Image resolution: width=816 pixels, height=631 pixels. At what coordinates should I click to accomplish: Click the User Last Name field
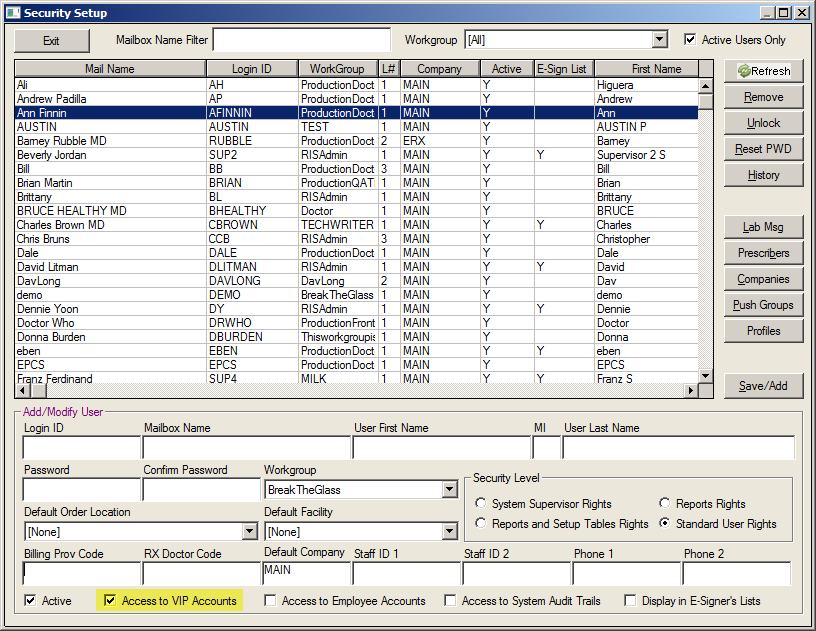(x=679, y=447)
